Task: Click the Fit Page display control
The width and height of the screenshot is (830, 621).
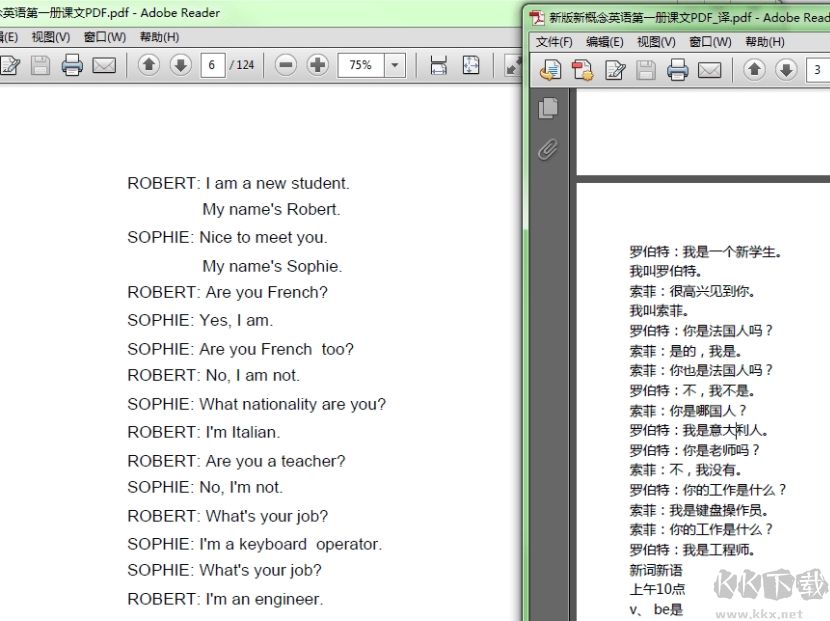Action: (470, 67)
